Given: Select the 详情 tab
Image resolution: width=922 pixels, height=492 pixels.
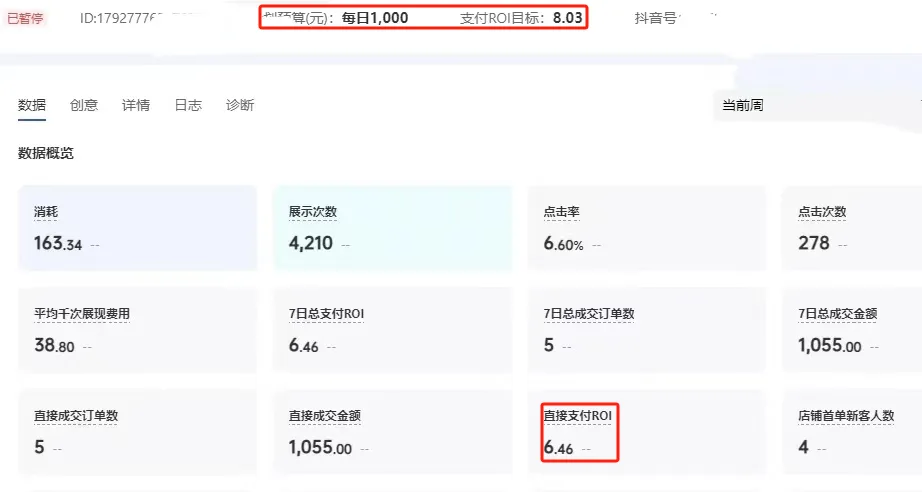Looking at the screenshot, I should click(136, 105).
